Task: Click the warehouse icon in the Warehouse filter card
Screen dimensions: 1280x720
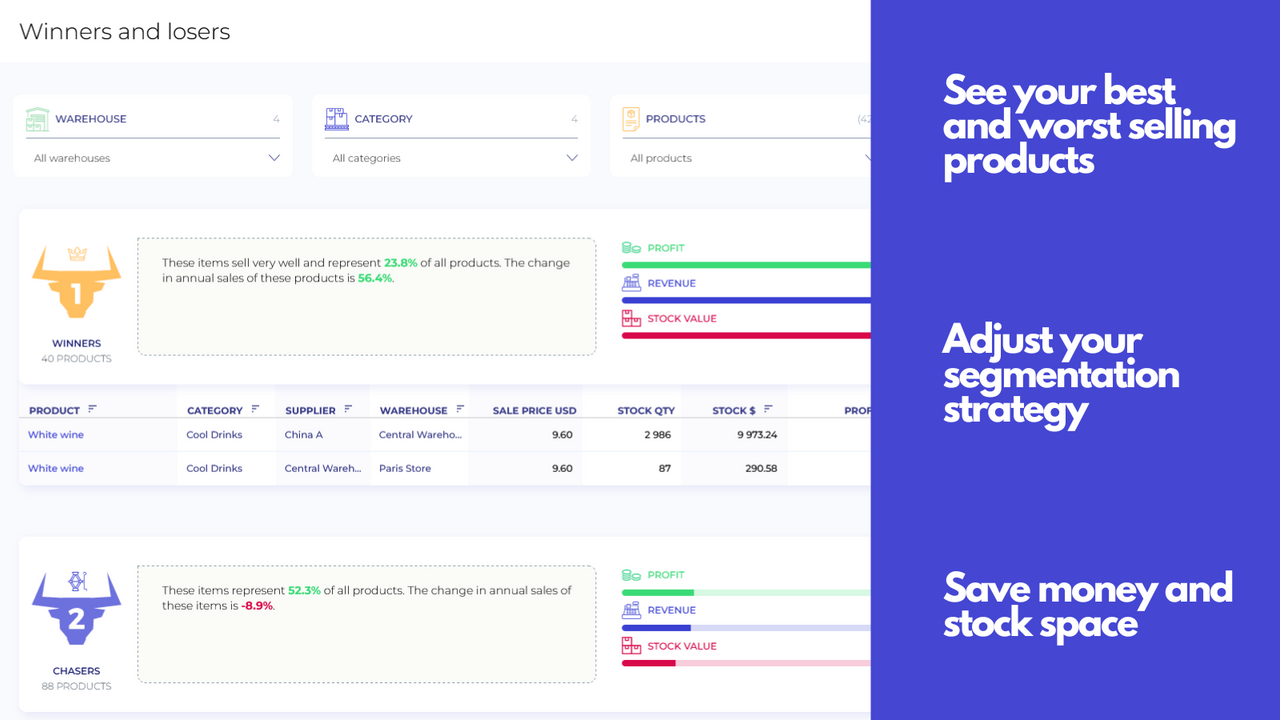Action: (x=38, y=119)
